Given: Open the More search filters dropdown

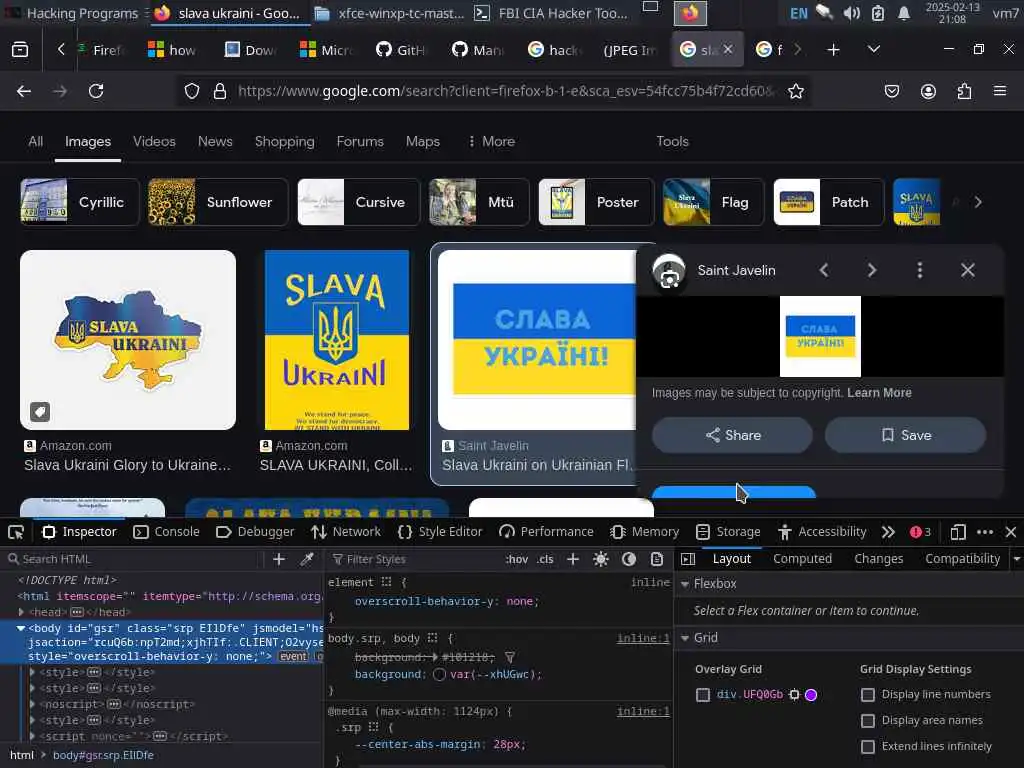Looking at the screenshot, I should [492, 142].
